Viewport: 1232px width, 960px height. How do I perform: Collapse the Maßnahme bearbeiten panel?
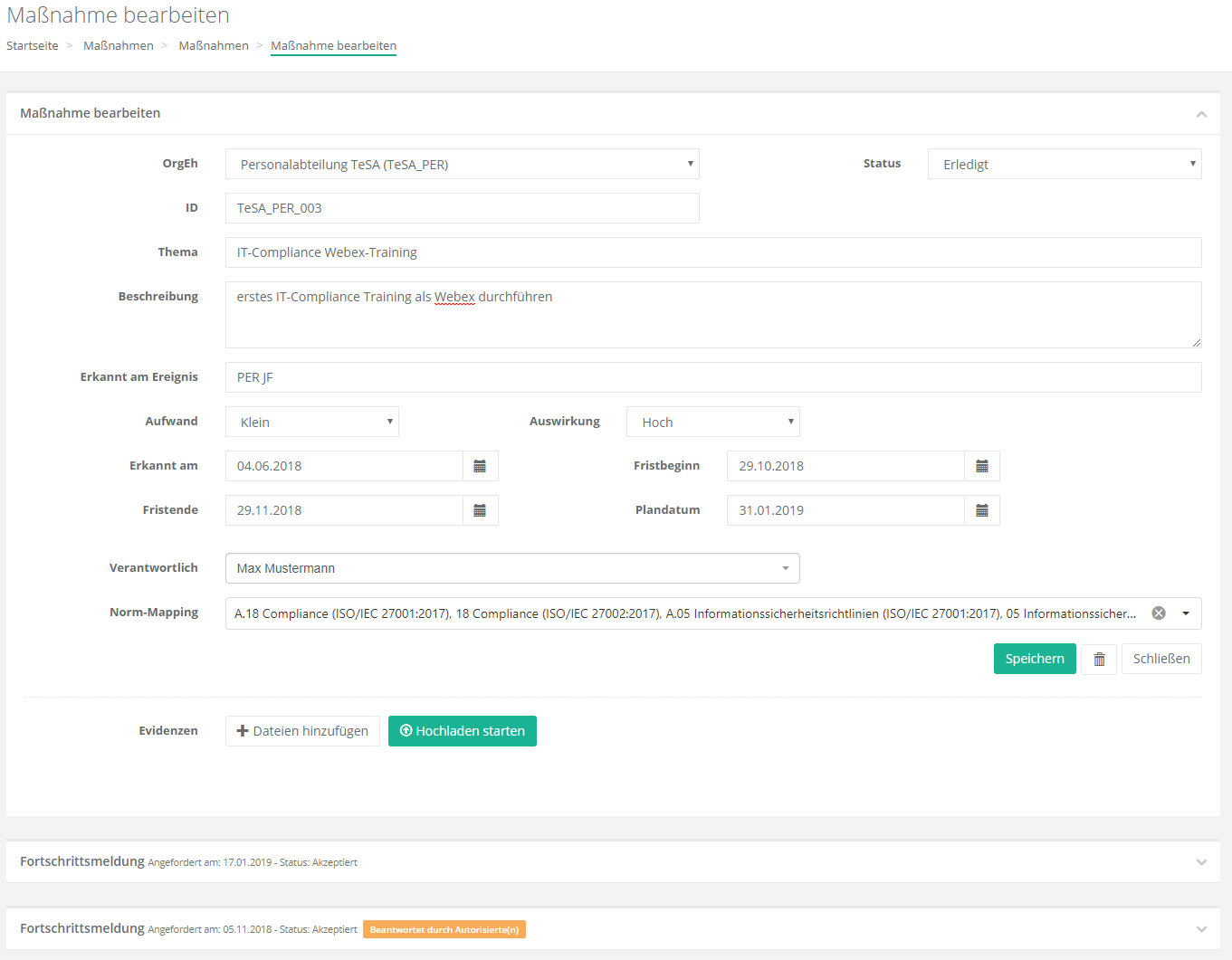pos(1201,114)
